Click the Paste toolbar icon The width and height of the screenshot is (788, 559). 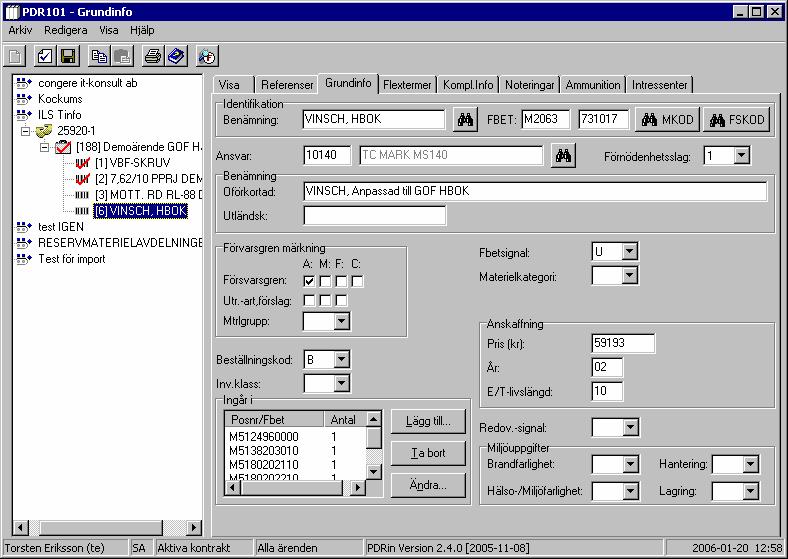click(x=122, y=56)
